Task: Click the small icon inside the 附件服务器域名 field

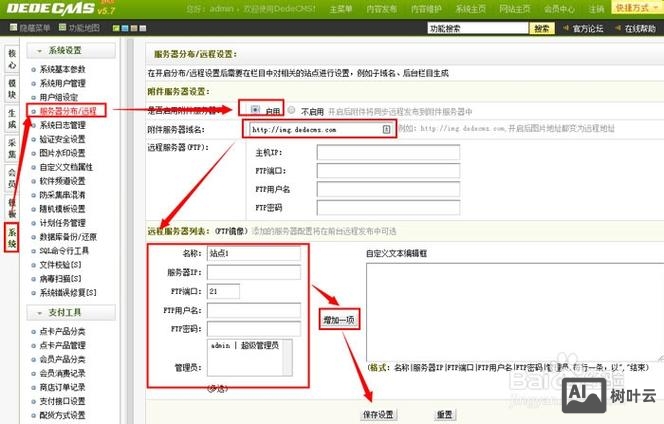Action: coord(386,129)
